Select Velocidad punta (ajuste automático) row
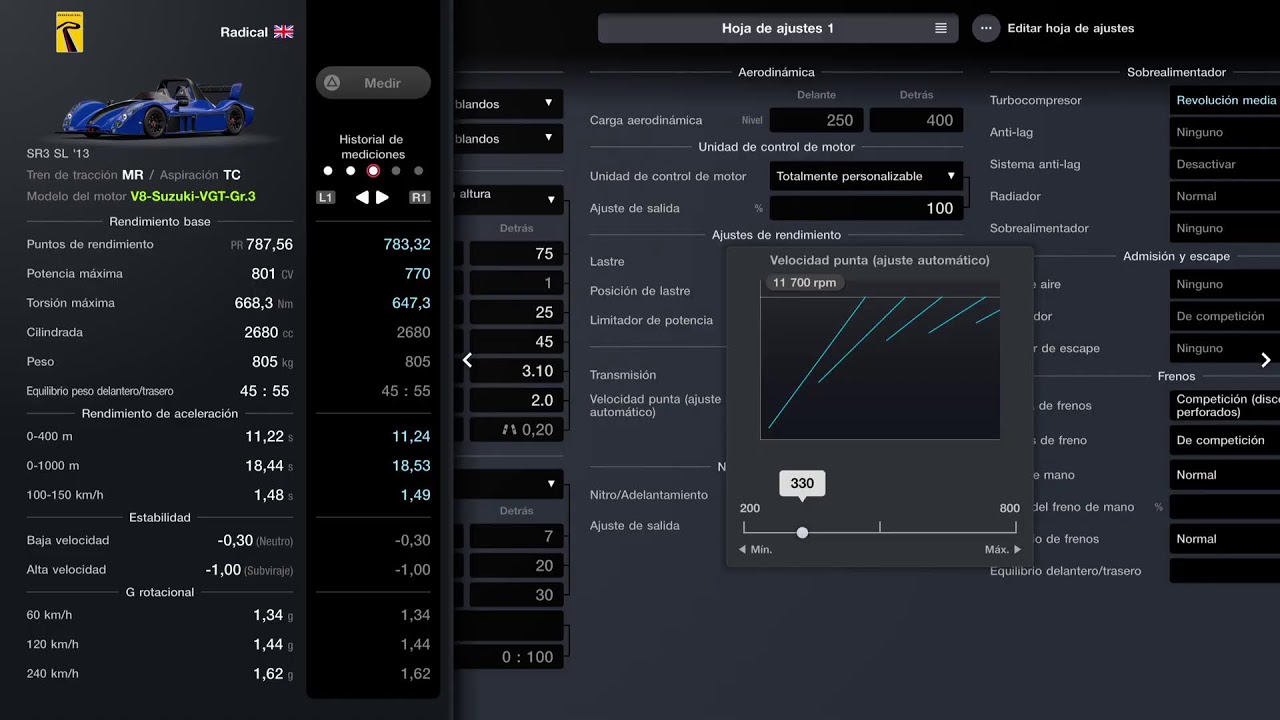 point(655,405)
